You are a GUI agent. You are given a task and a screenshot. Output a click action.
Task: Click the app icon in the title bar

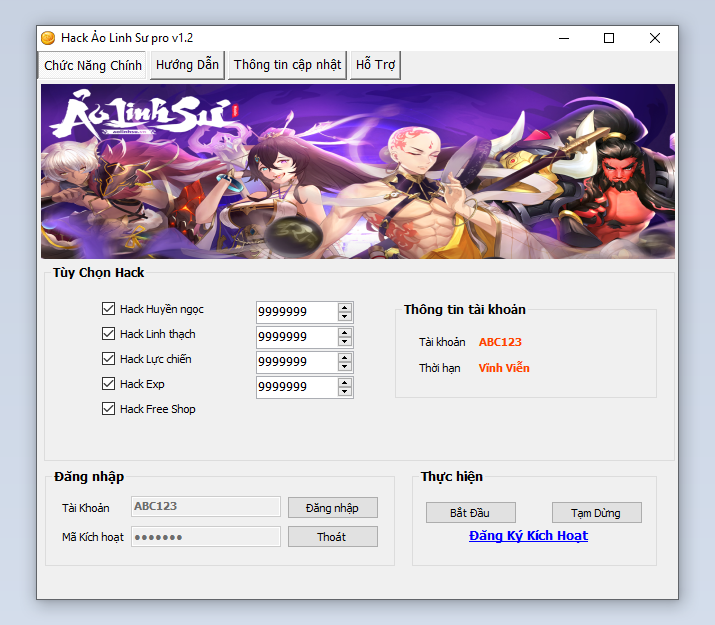[48, 38]
